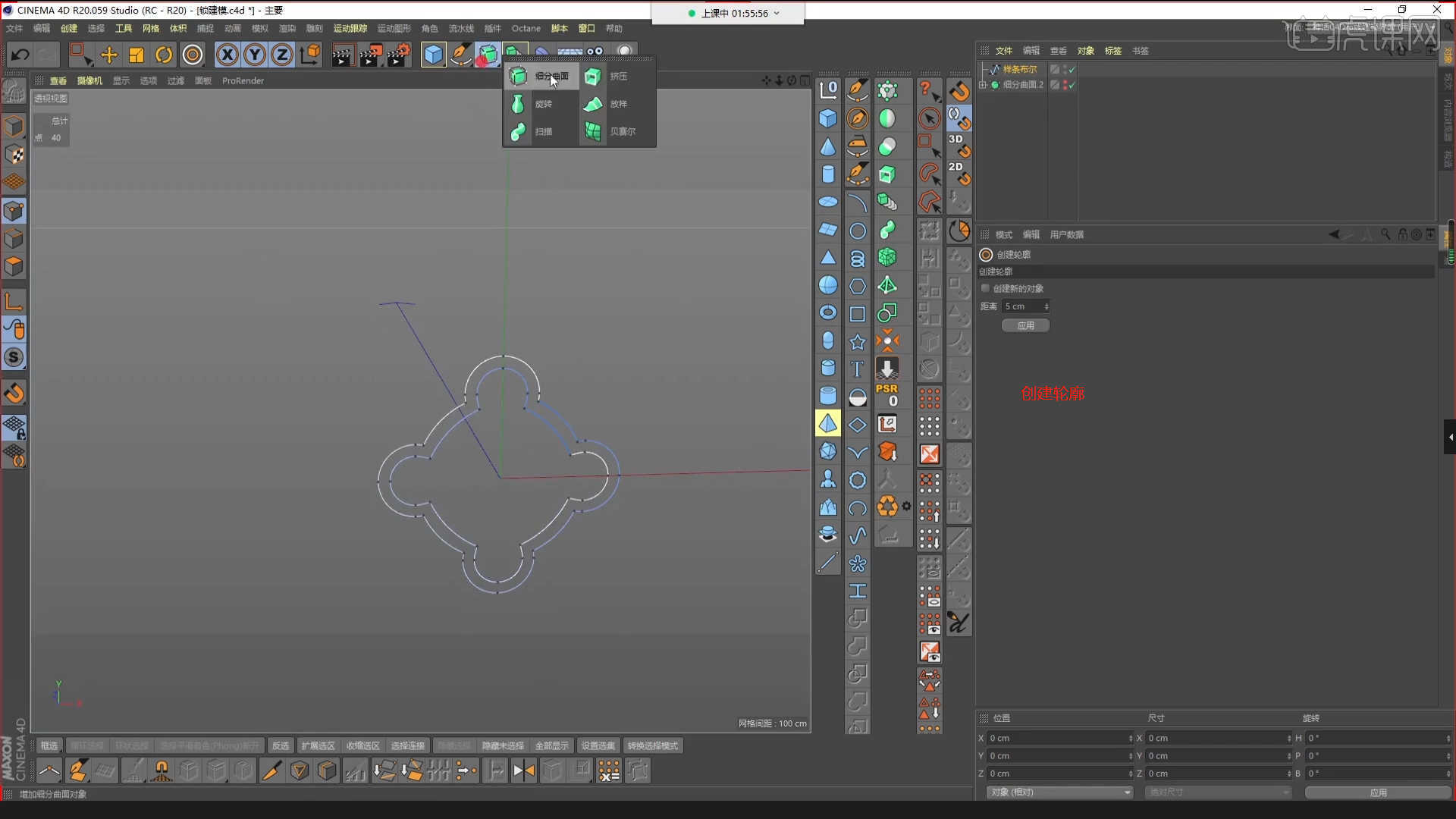This screenshot has height=819, width=1456.
Task: Enable the 创建新的对象 checkbox
Action: tap(985, 288)
